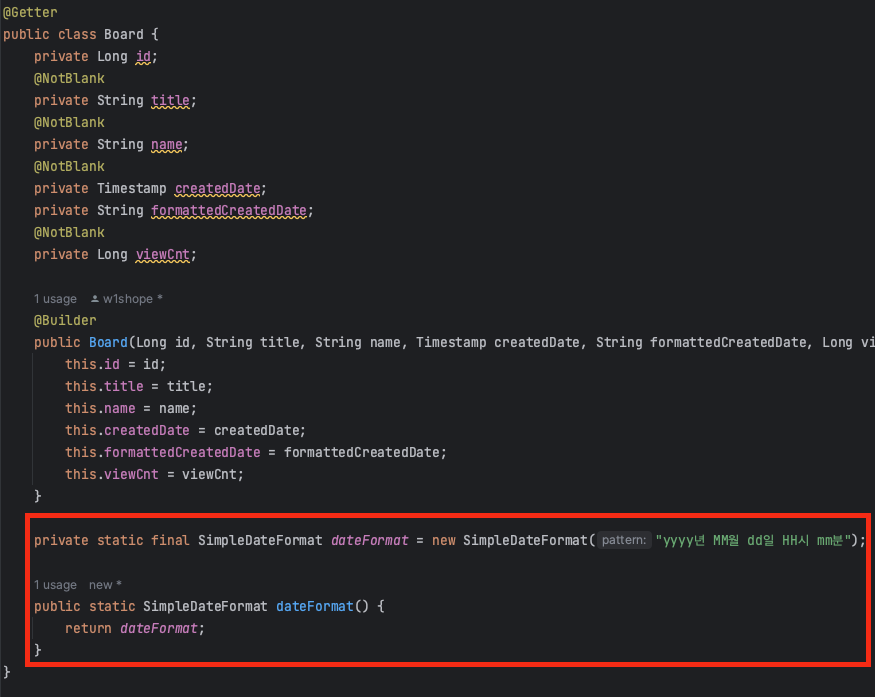This screenshot has height=697, width=875.
Task: Click the underlined field 'createdDate'
Action: tap(218, 189)
